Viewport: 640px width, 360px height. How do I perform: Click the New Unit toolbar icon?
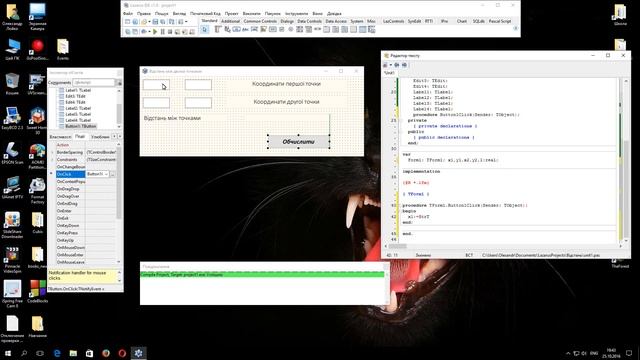click(x=127, y=22)
